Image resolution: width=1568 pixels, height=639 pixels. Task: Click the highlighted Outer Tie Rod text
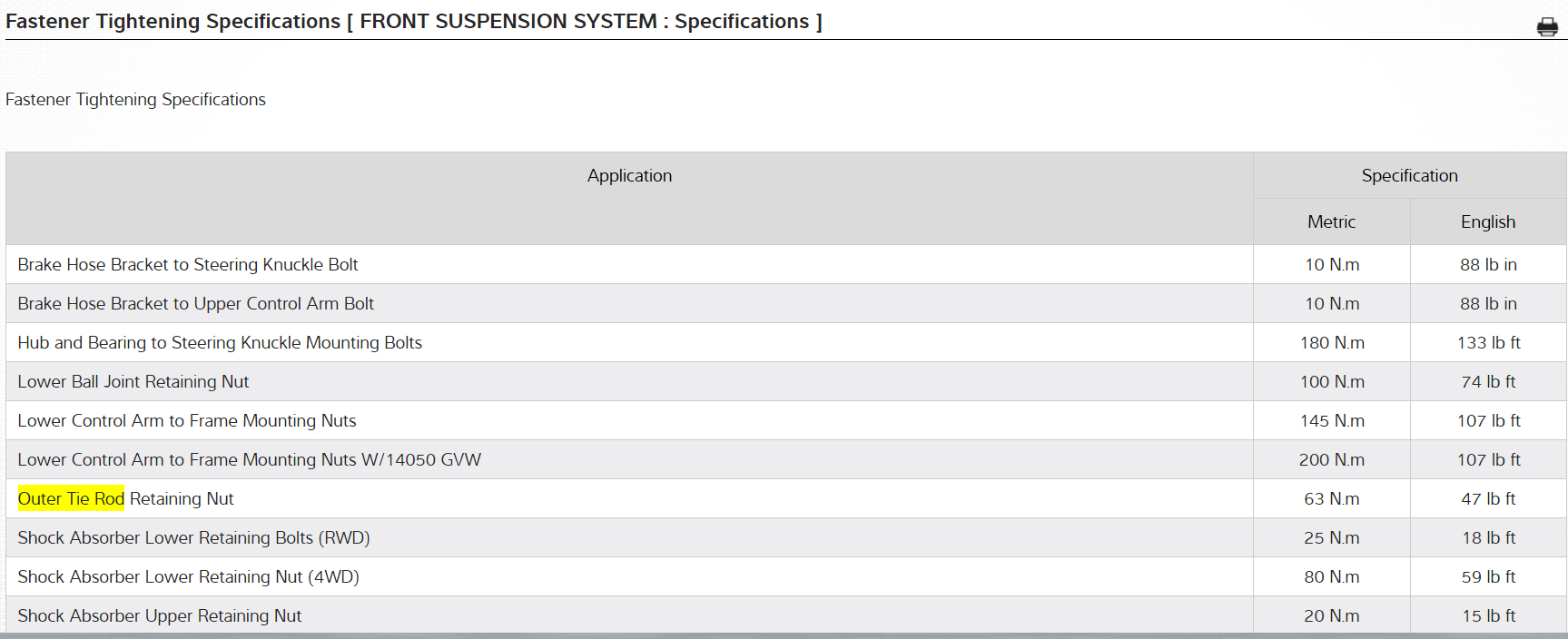coord(71,498)
